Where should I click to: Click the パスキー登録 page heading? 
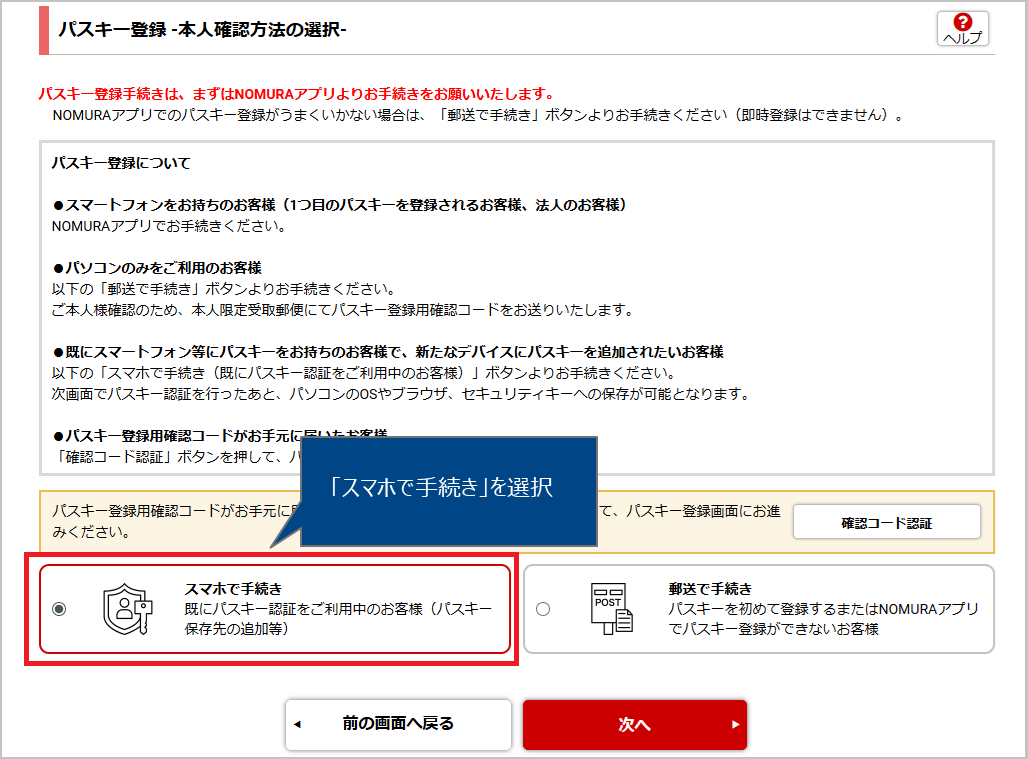[x=202, y=30]
